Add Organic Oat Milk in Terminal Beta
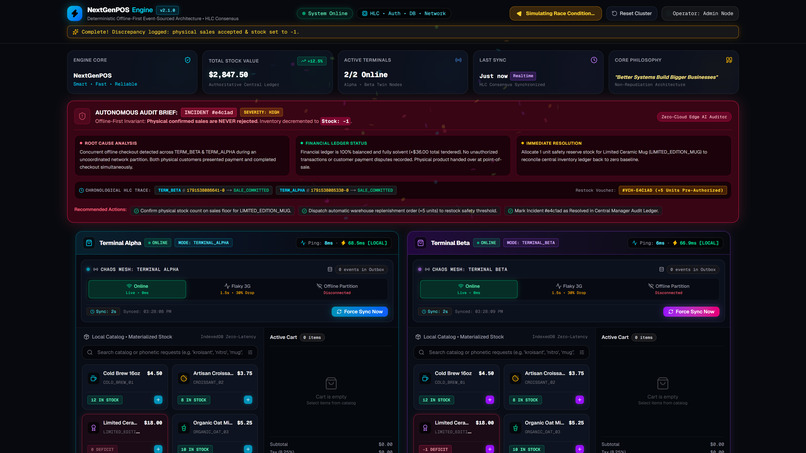 579,449
